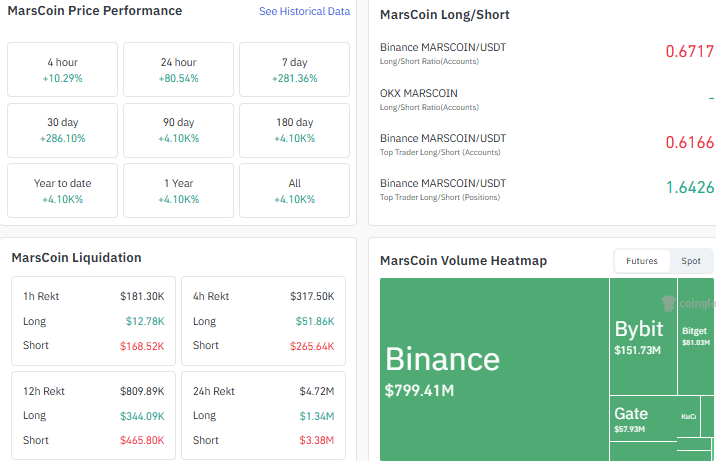Click the OKX MARSCOIN row label
Image resolution: width=716 pixels, height=461 pixels.
tap(419, 93)
